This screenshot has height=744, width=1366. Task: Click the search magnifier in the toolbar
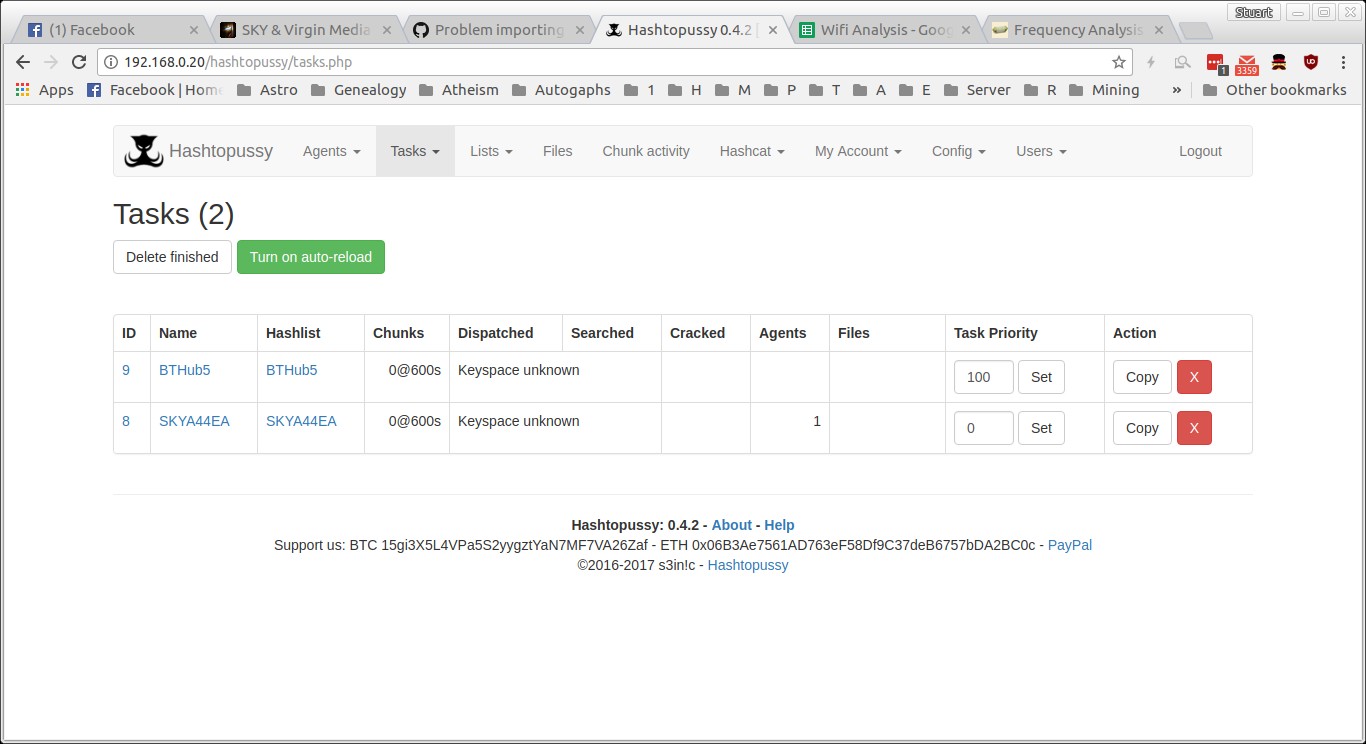click(x=1182, y=62)
